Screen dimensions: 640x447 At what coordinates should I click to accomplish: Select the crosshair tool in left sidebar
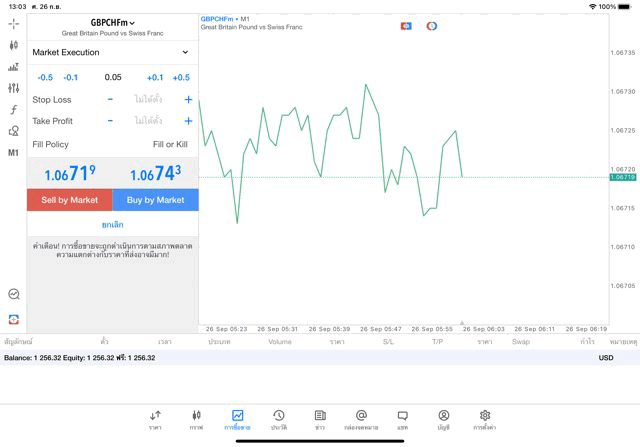click(13, 23)
